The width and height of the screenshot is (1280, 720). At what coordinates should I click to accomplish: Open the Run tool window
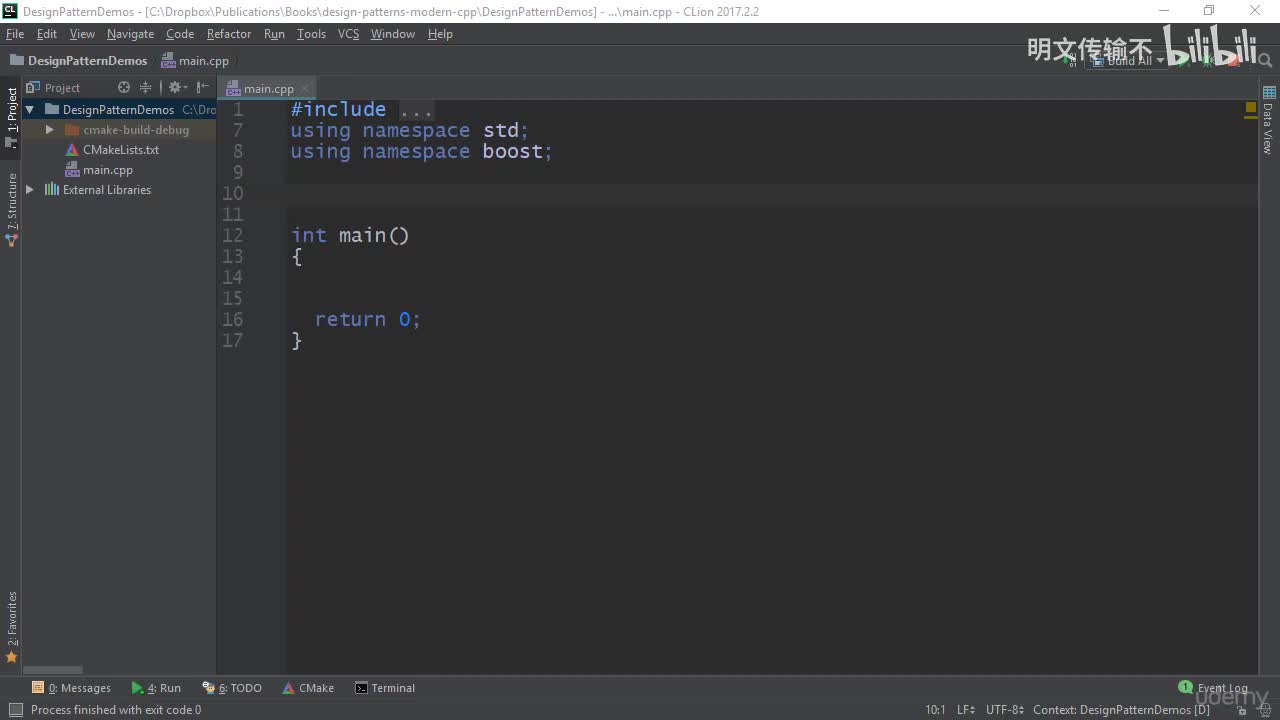pos(156,688)
